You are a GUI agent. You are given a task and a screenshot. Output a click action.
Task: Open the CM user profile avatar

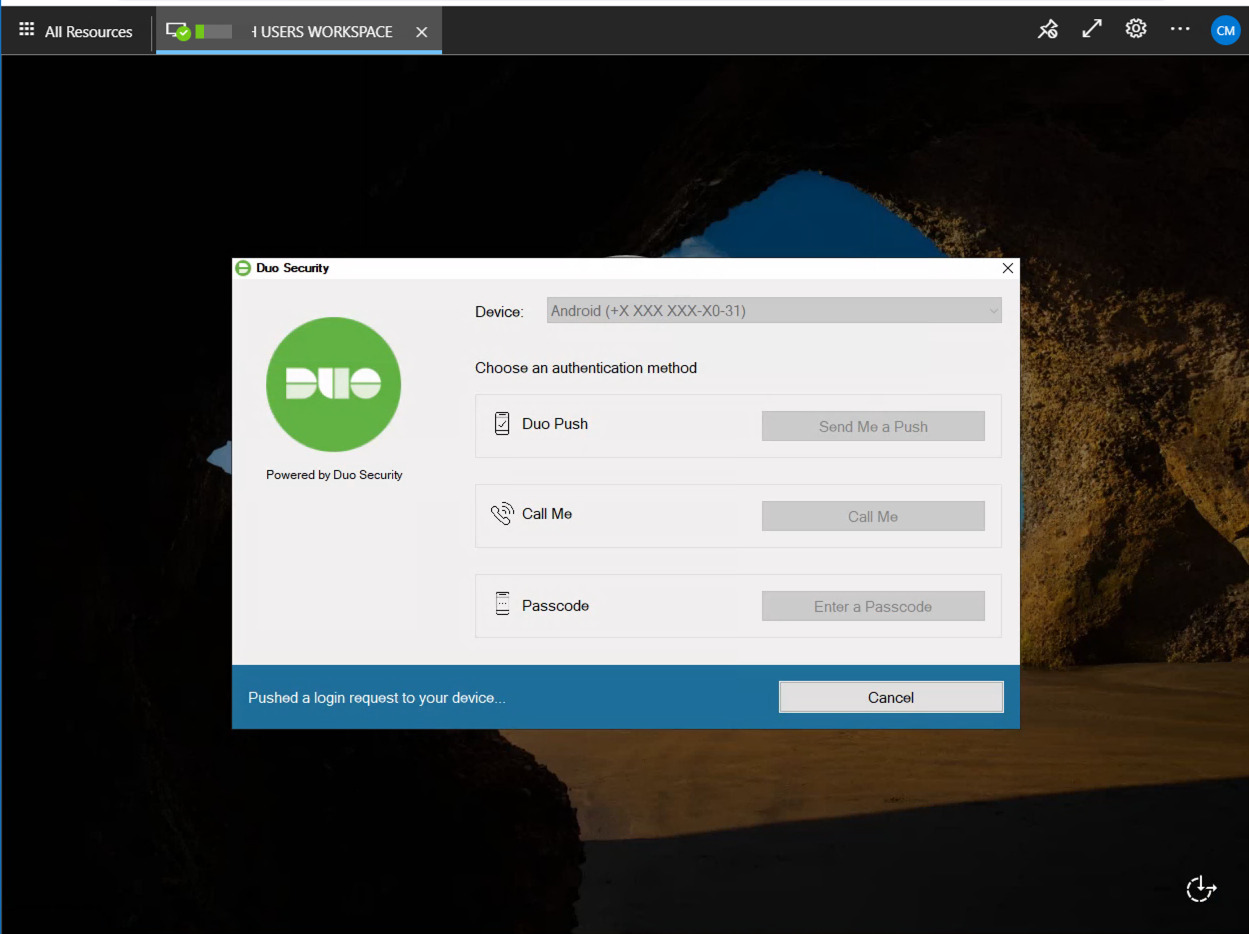(x=1225, y=31)
